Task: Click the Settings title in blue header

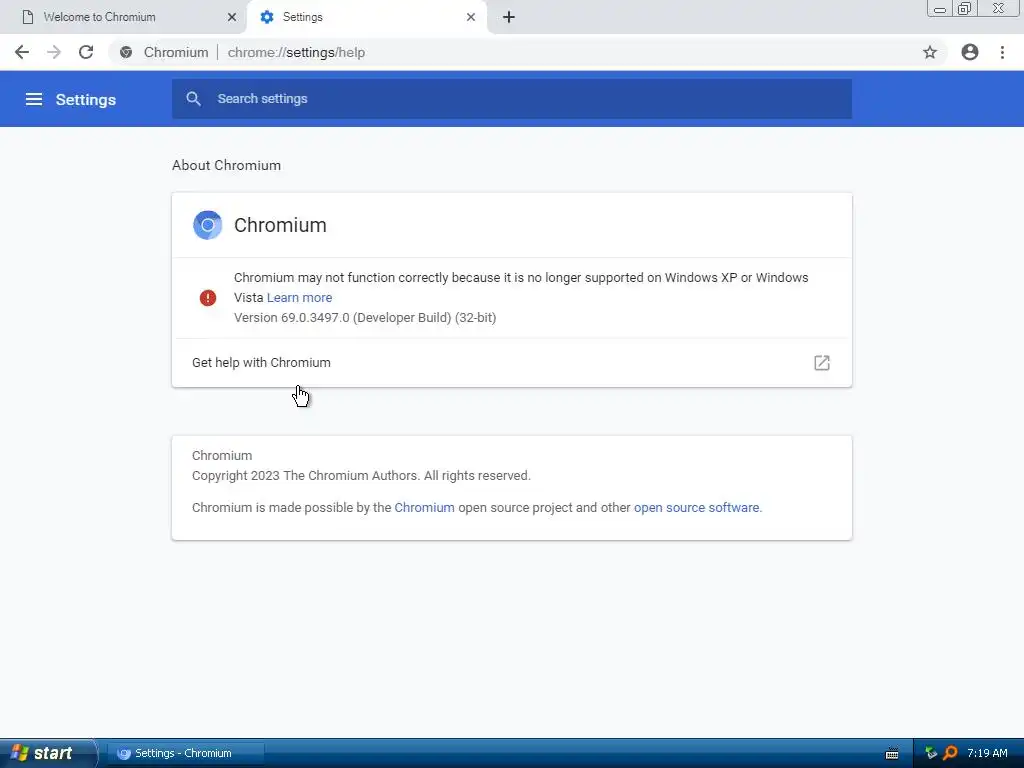Action: (x=86, y=100)
